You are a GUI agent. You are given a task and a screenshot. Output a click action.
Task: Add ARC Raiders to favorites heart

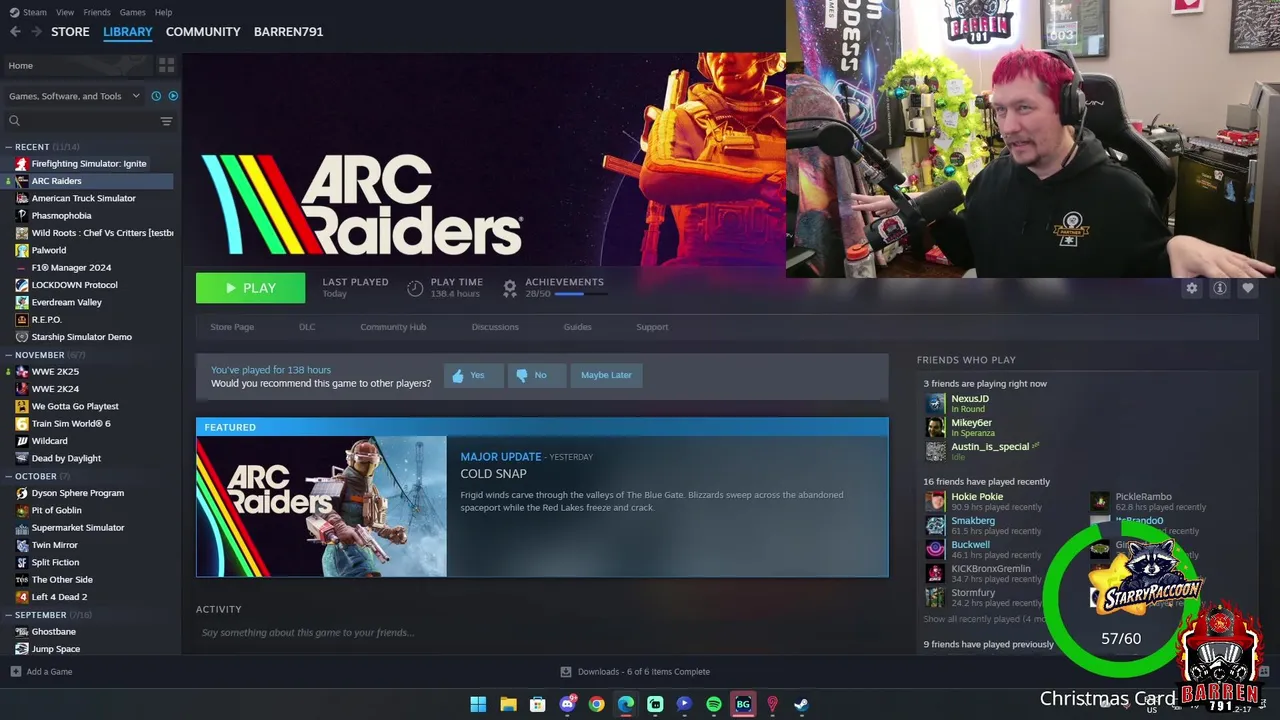pyautogui.click(x=1247, y=288)
